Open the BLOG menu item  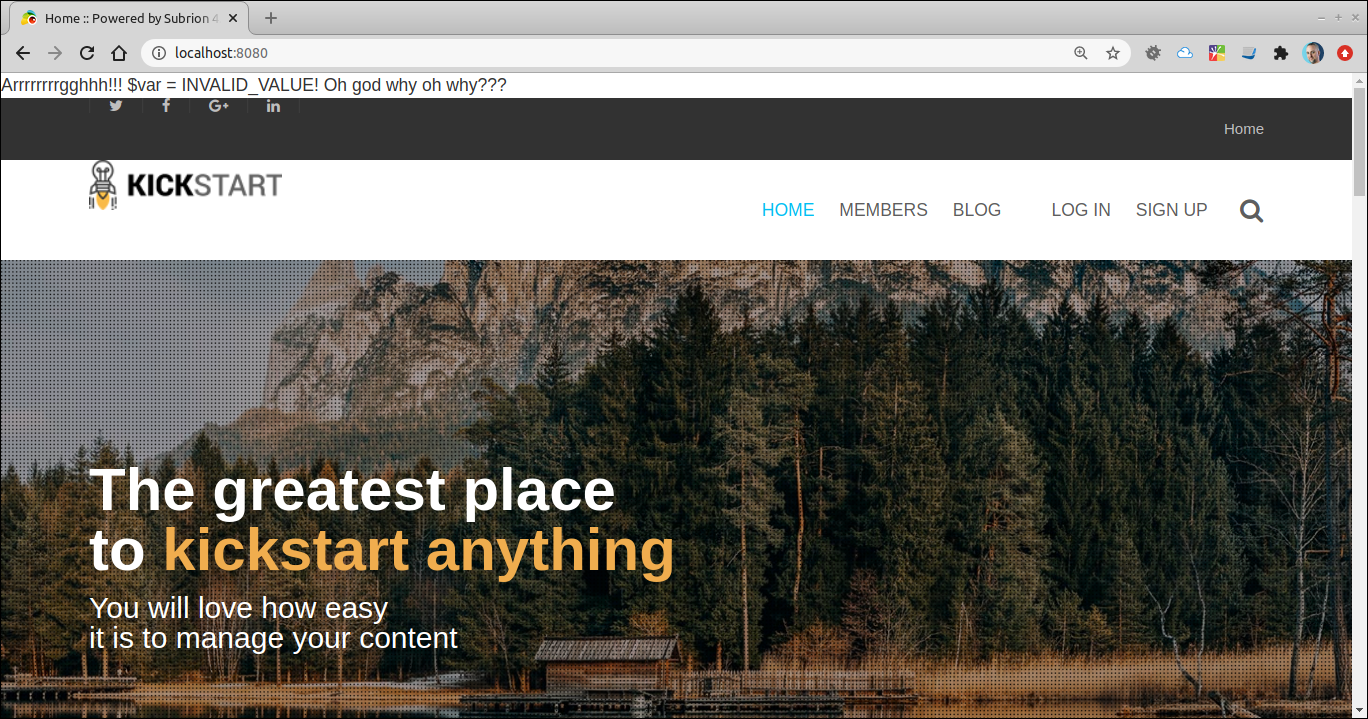977,210
